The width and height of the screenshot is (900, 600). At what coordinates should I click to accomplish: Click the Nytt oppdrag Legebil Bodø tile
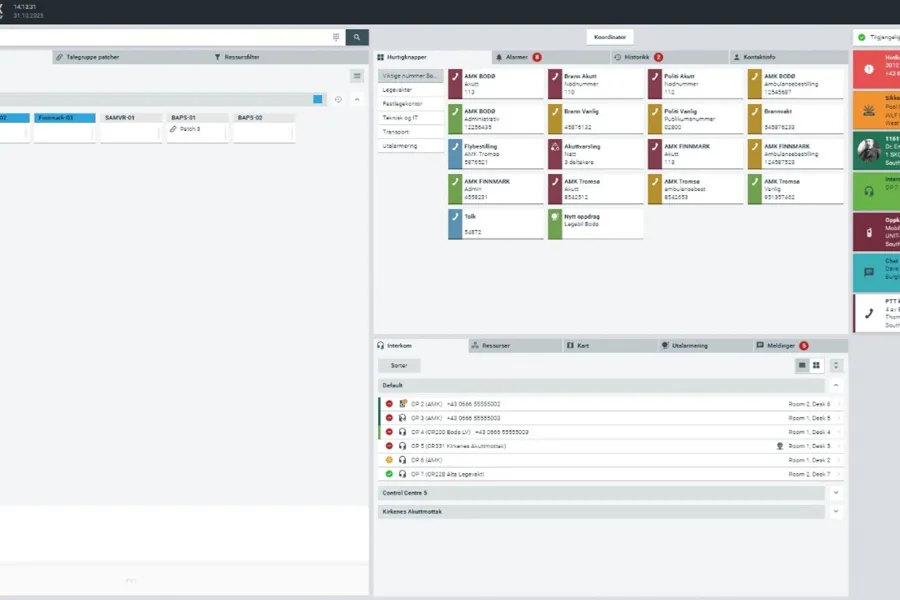tap(594, 224)
